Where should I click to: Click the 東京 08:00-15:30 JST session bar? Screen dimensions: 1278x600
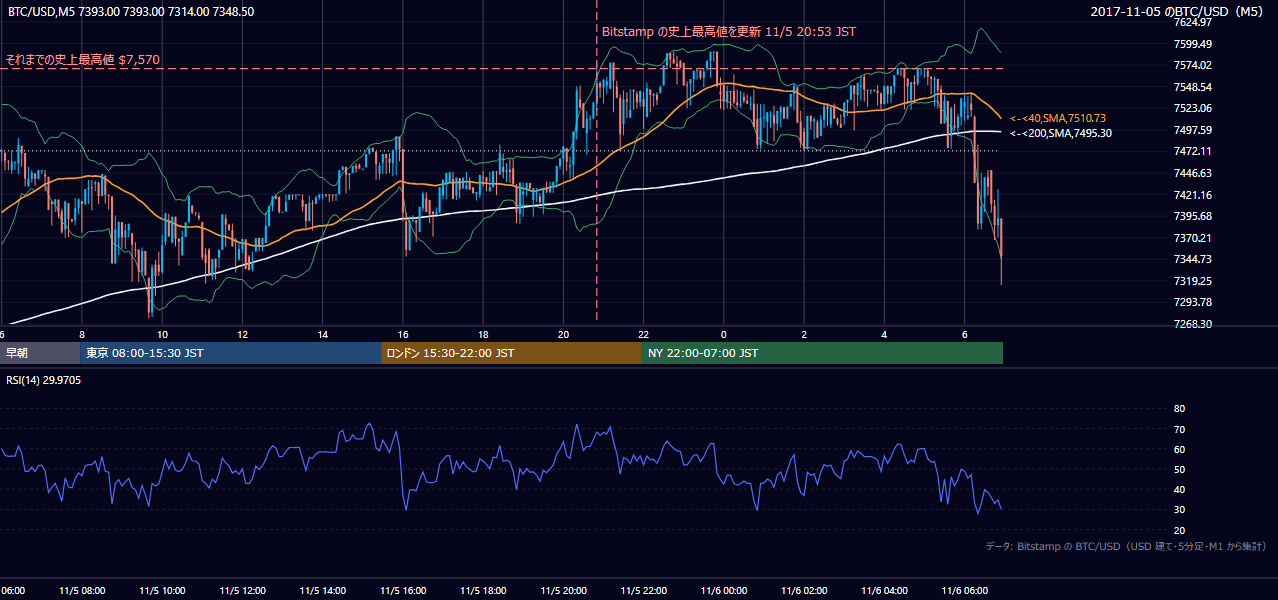click(230, 353)
